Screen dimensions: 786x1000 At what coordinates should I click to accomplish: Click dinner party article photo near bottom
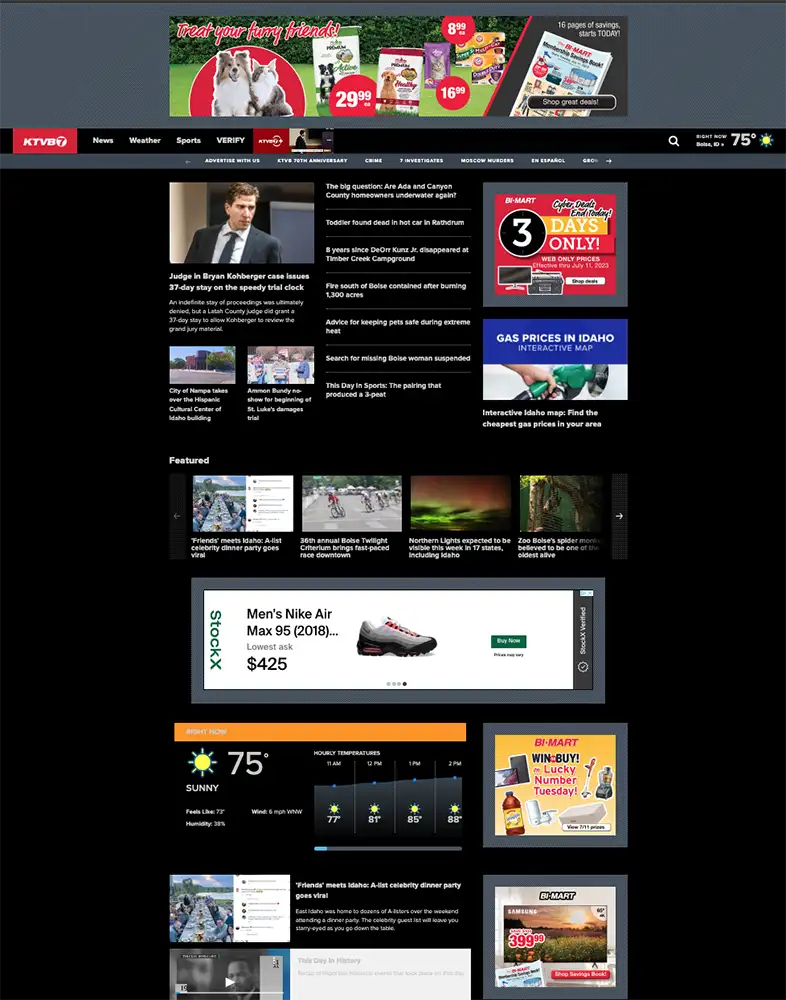[x=230, y=908]
